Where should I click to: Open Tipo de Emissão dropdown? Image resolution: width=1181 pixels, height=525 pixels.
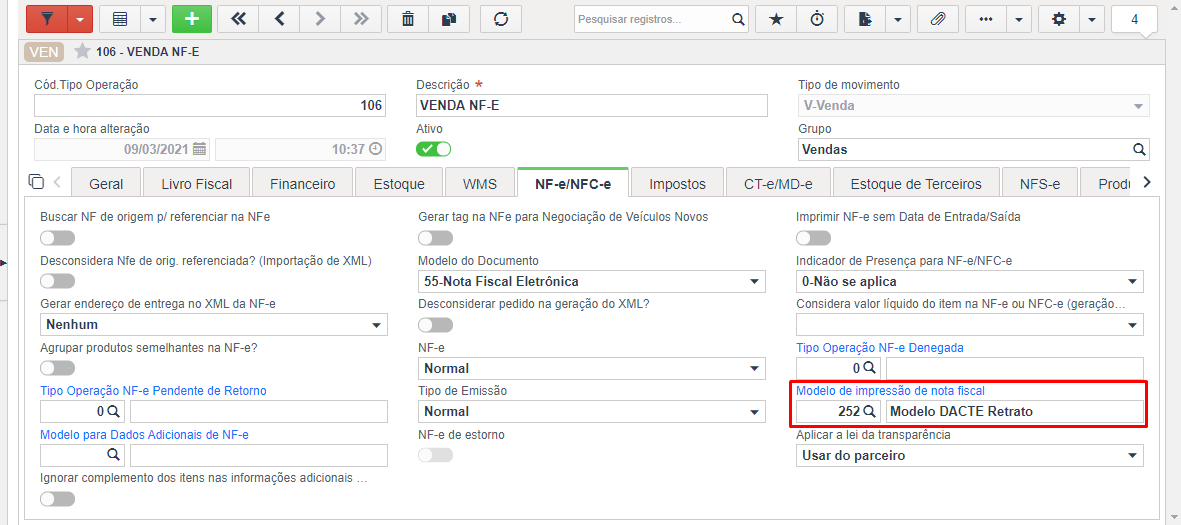tap(591, 412)
